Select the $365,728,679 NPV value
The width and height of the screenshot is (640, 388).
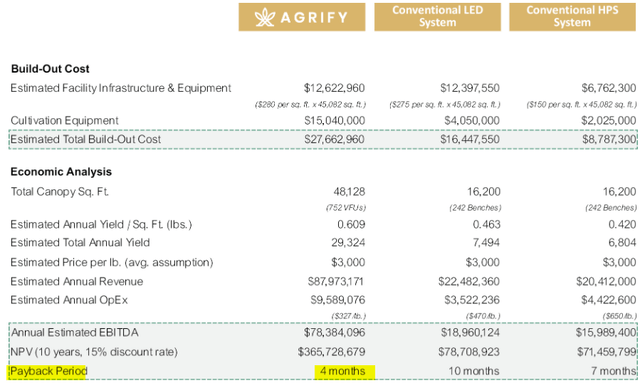click(331, 352)
